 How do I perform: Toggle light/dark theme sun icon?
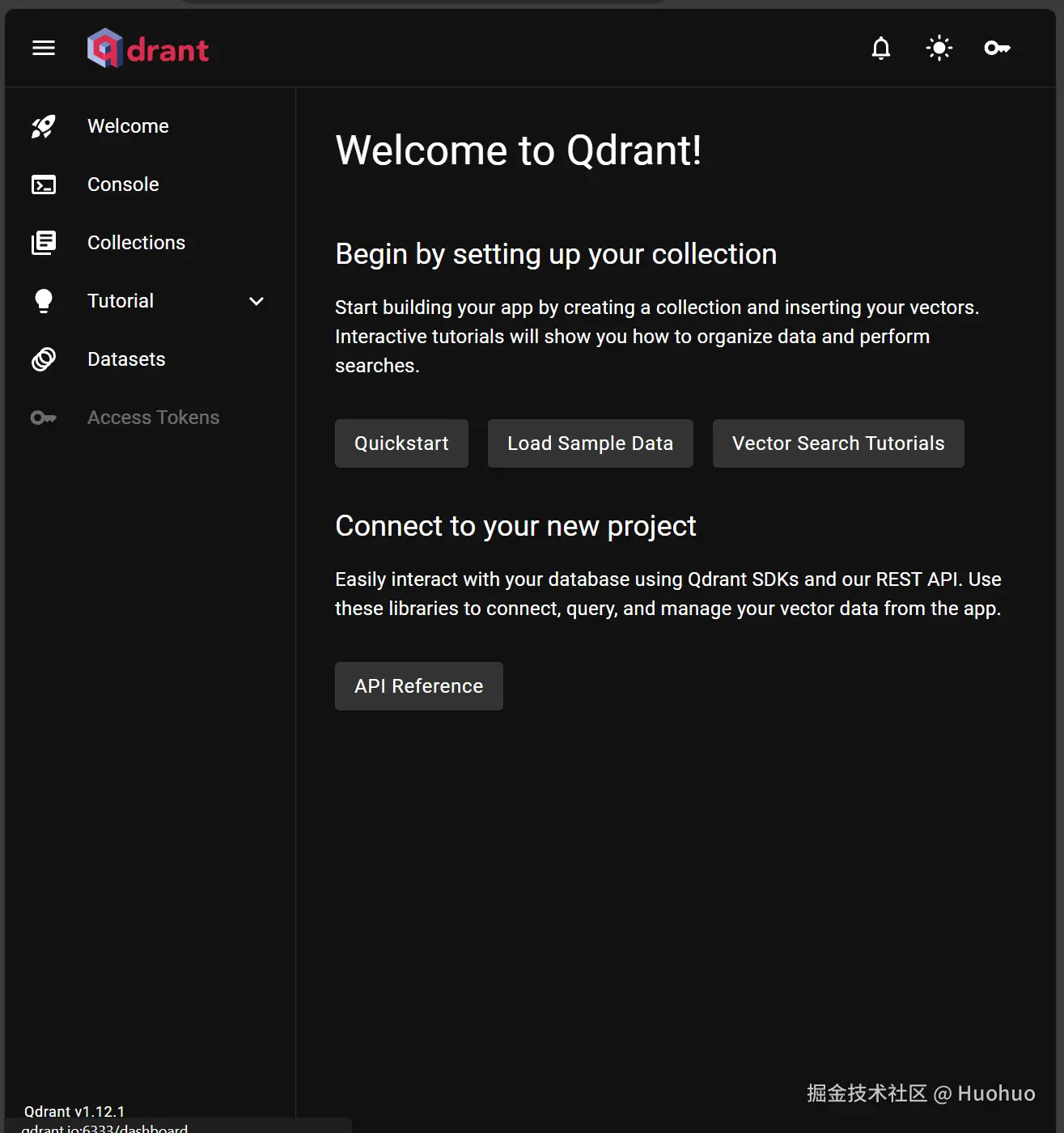(x=939, y=49)
